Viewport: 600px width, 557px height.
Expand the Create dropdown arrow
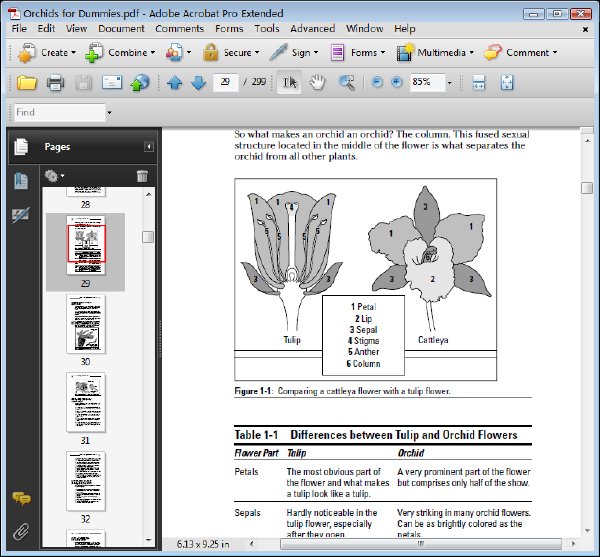click(73, 53)
